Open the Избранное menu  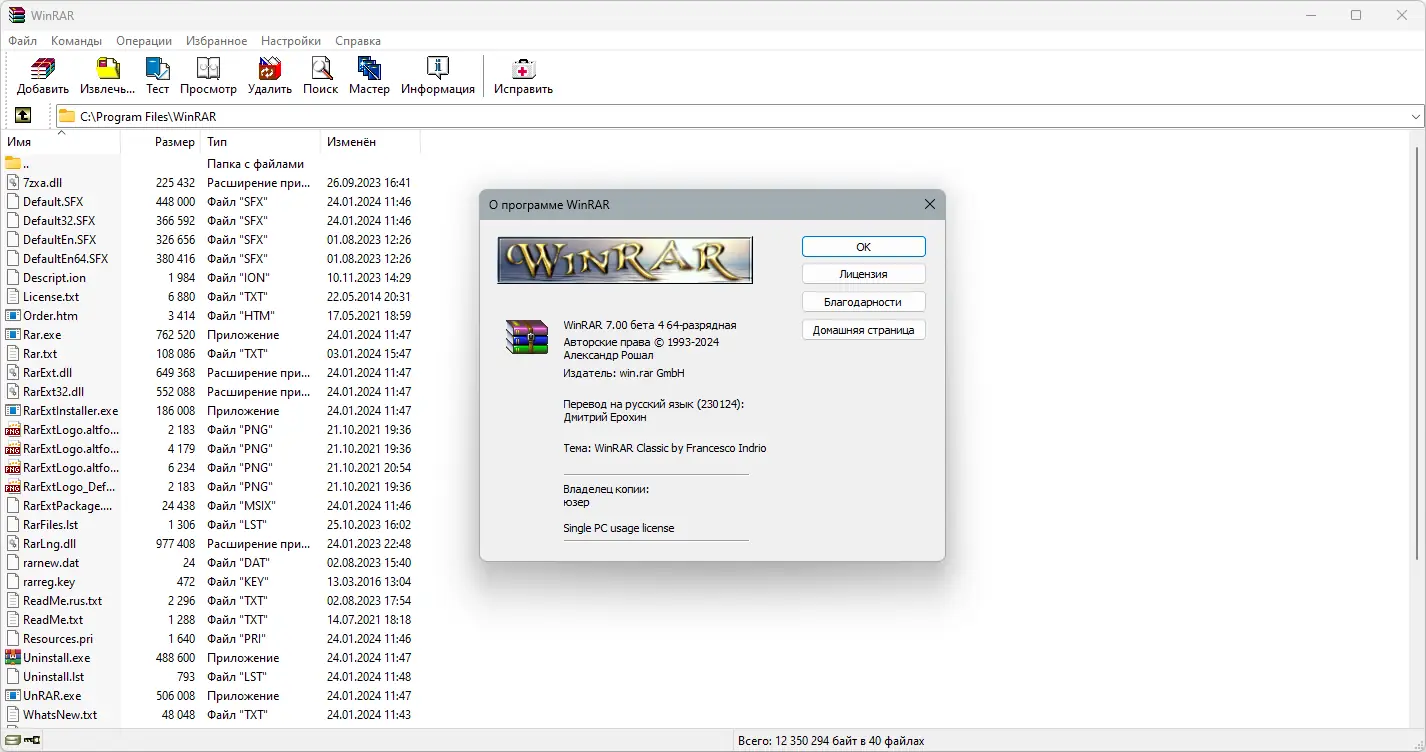[x=216, y=41]
